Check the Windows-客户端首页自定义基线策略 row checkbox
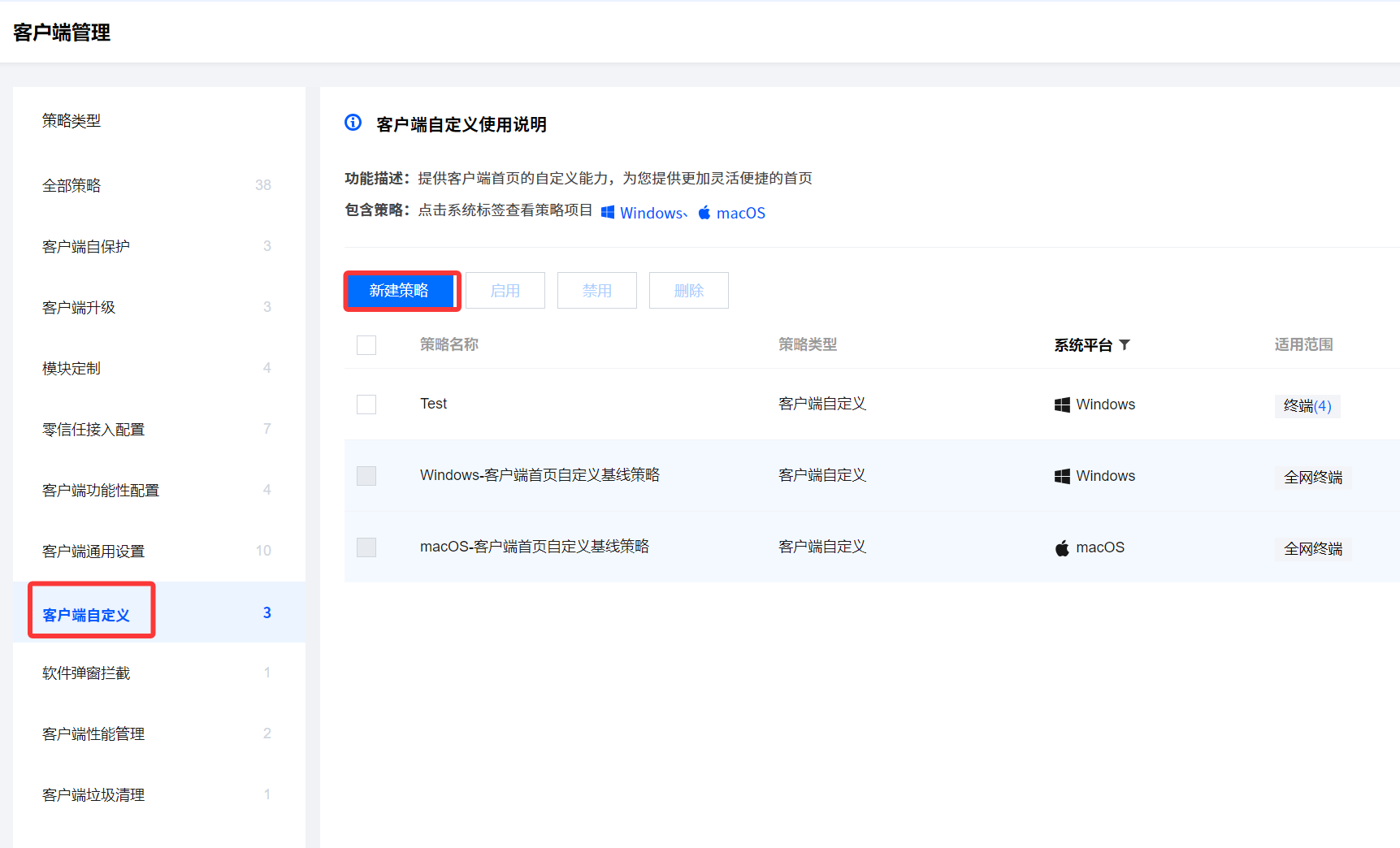This screenshot has width=1400, height=848. pyautogui.click(x=366, y=476)
